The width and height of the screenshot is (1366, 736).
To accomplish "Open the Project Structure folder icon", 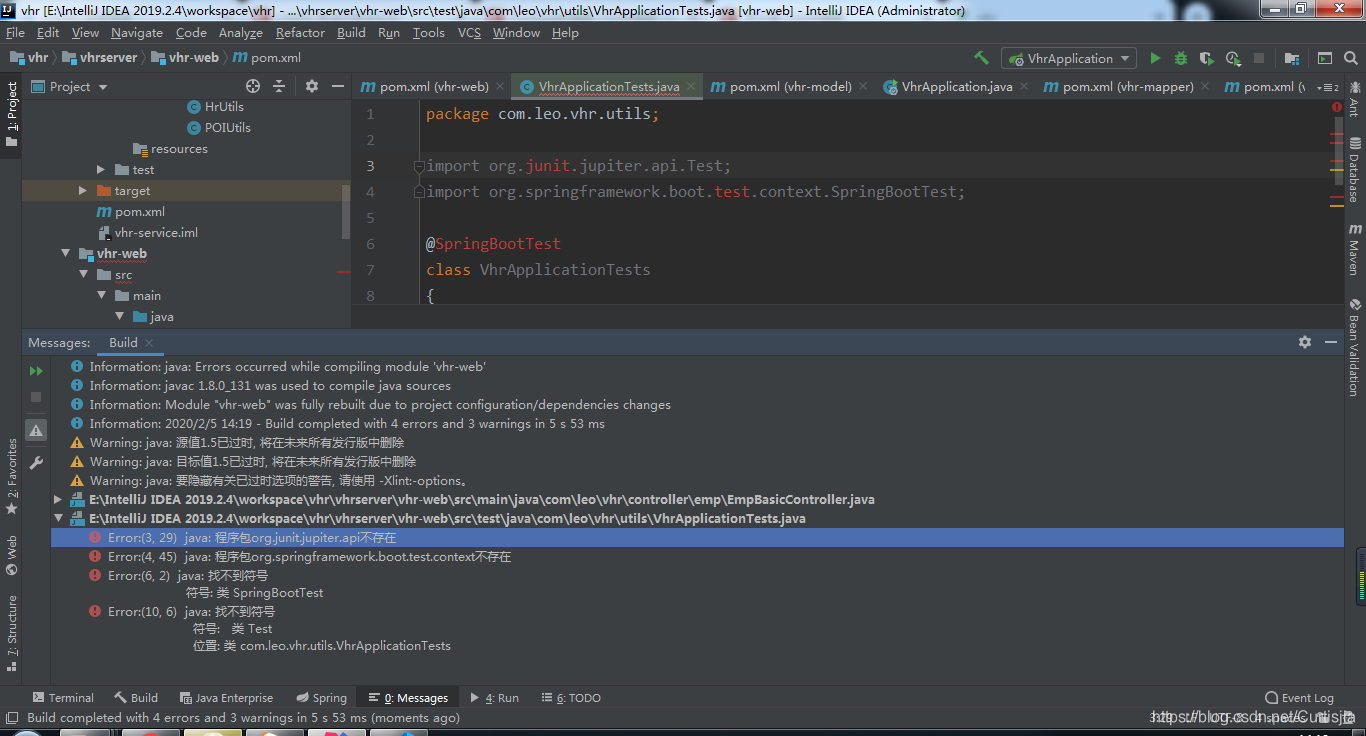I will (1292, 58).
